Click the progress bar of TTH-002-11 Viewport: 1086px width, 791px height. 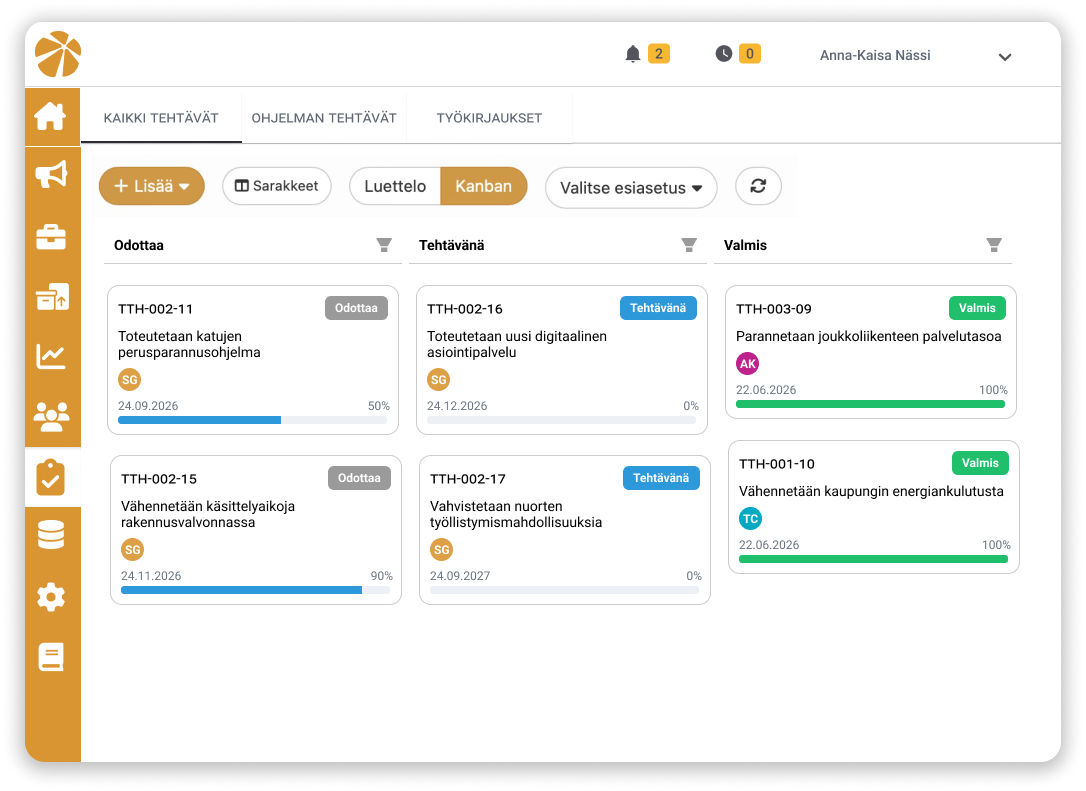[x=253, y=420]
